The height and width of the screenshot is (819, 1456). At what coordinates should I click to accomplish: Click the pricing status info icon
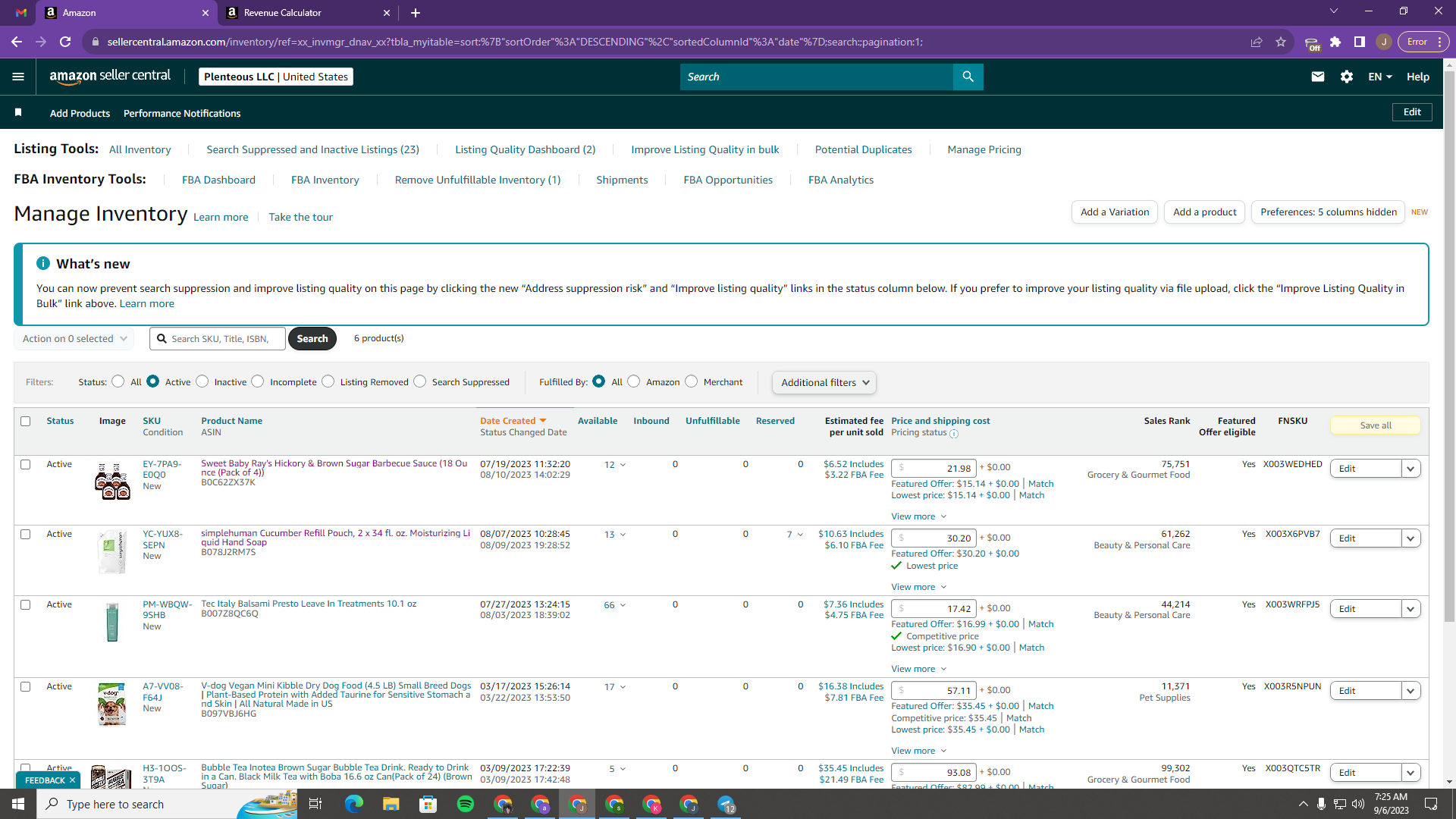(954, 434)
